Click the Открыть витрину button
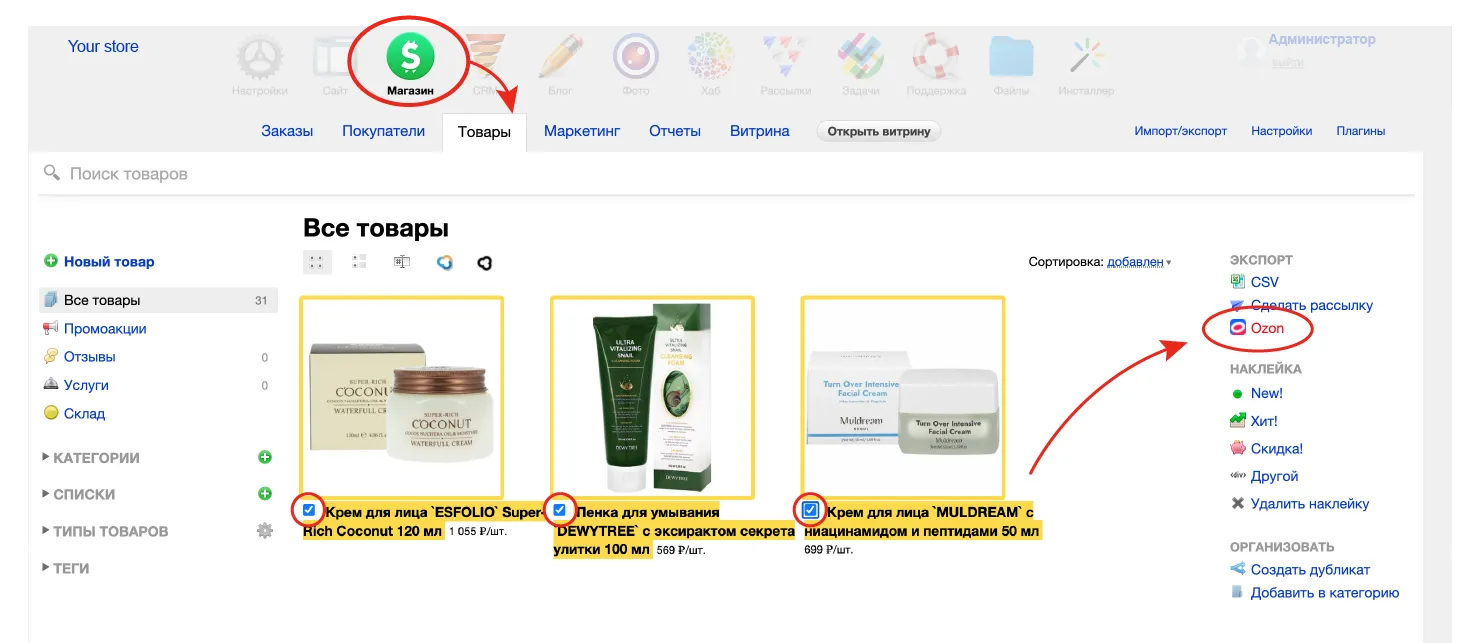The image size is (1475, 643). [878, 130]
